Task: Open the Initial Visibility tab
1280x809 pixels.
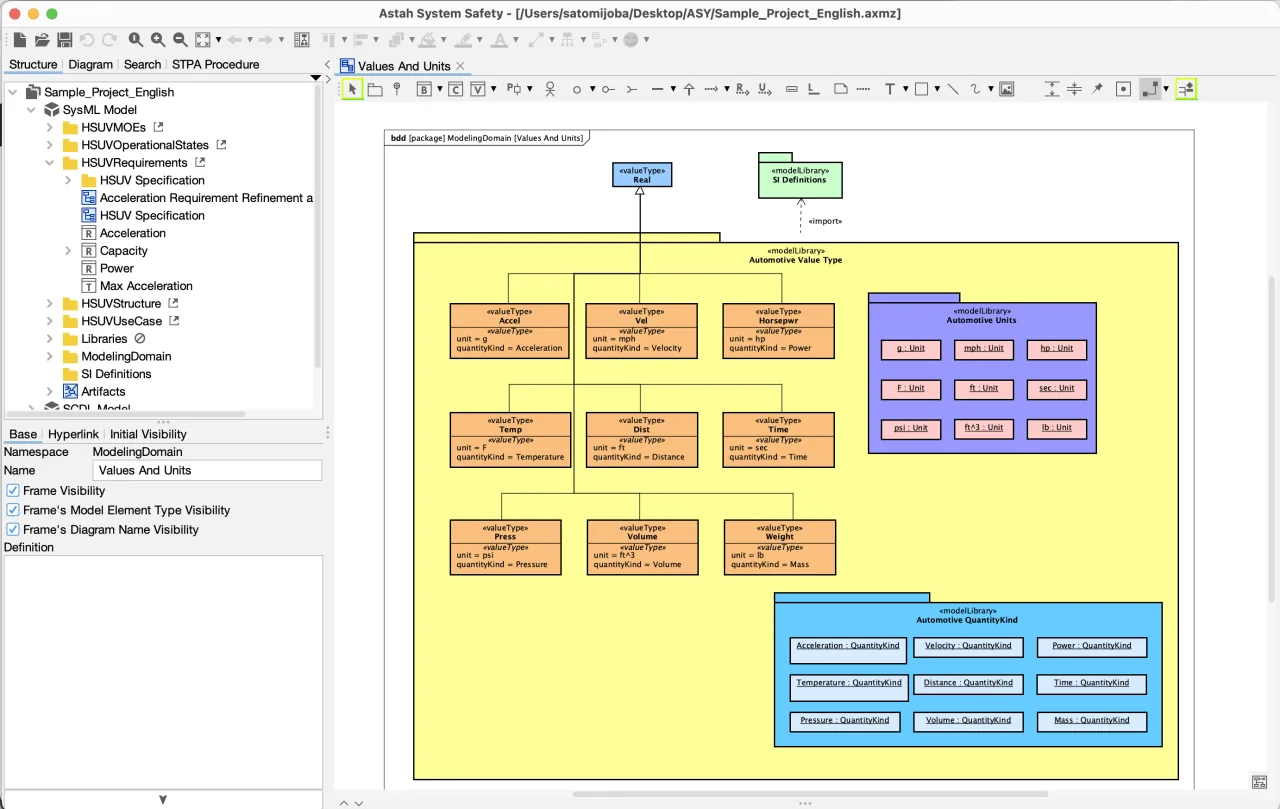Action: (148, 434)
